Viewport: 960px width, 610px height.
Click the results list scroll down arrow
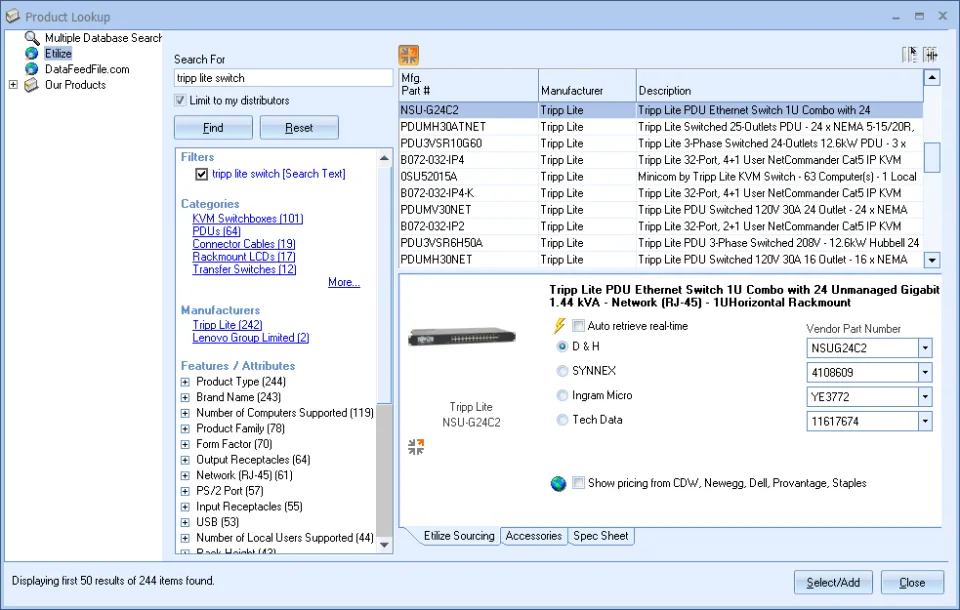931,260
